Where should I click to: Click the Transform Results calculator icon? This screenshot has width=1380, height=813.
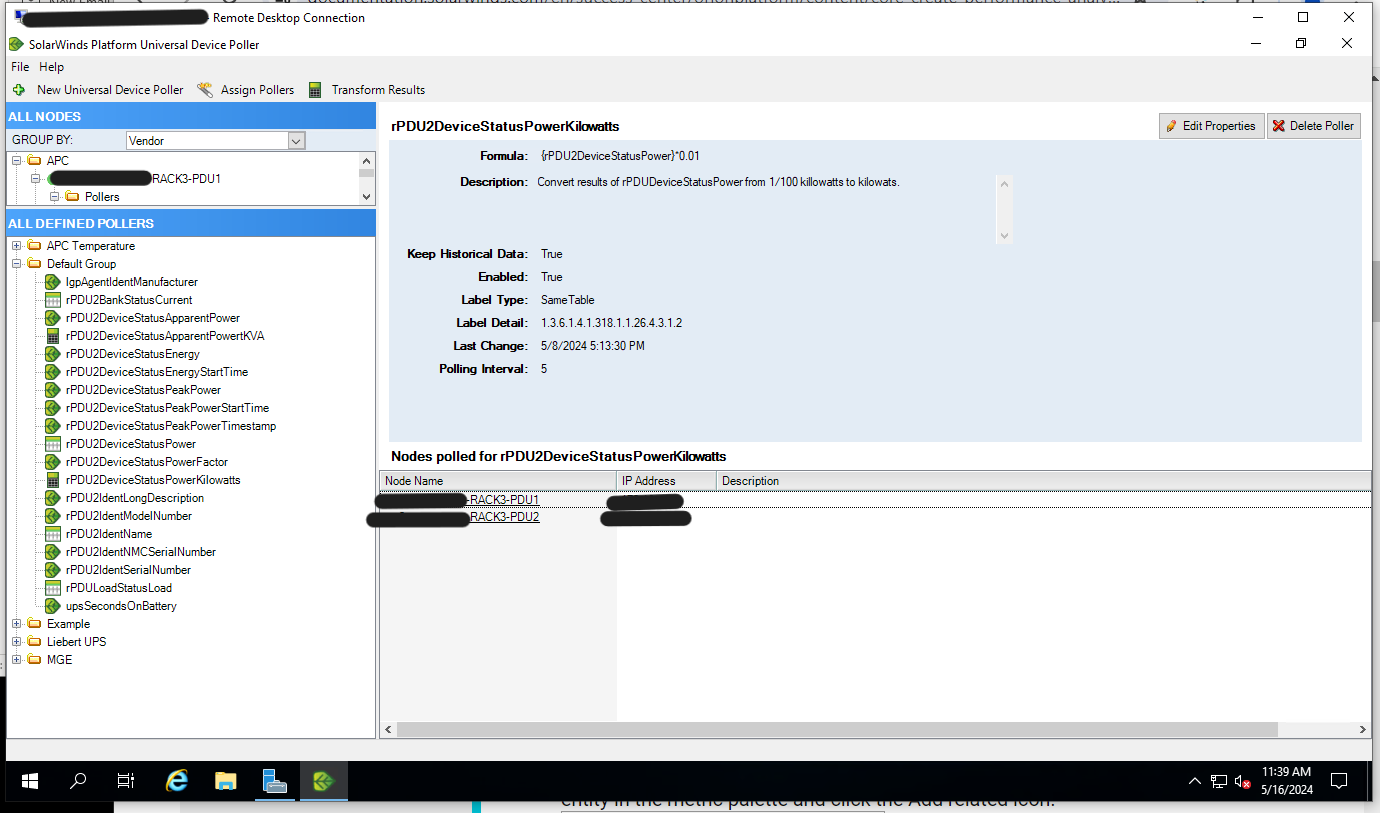[315, 90]
